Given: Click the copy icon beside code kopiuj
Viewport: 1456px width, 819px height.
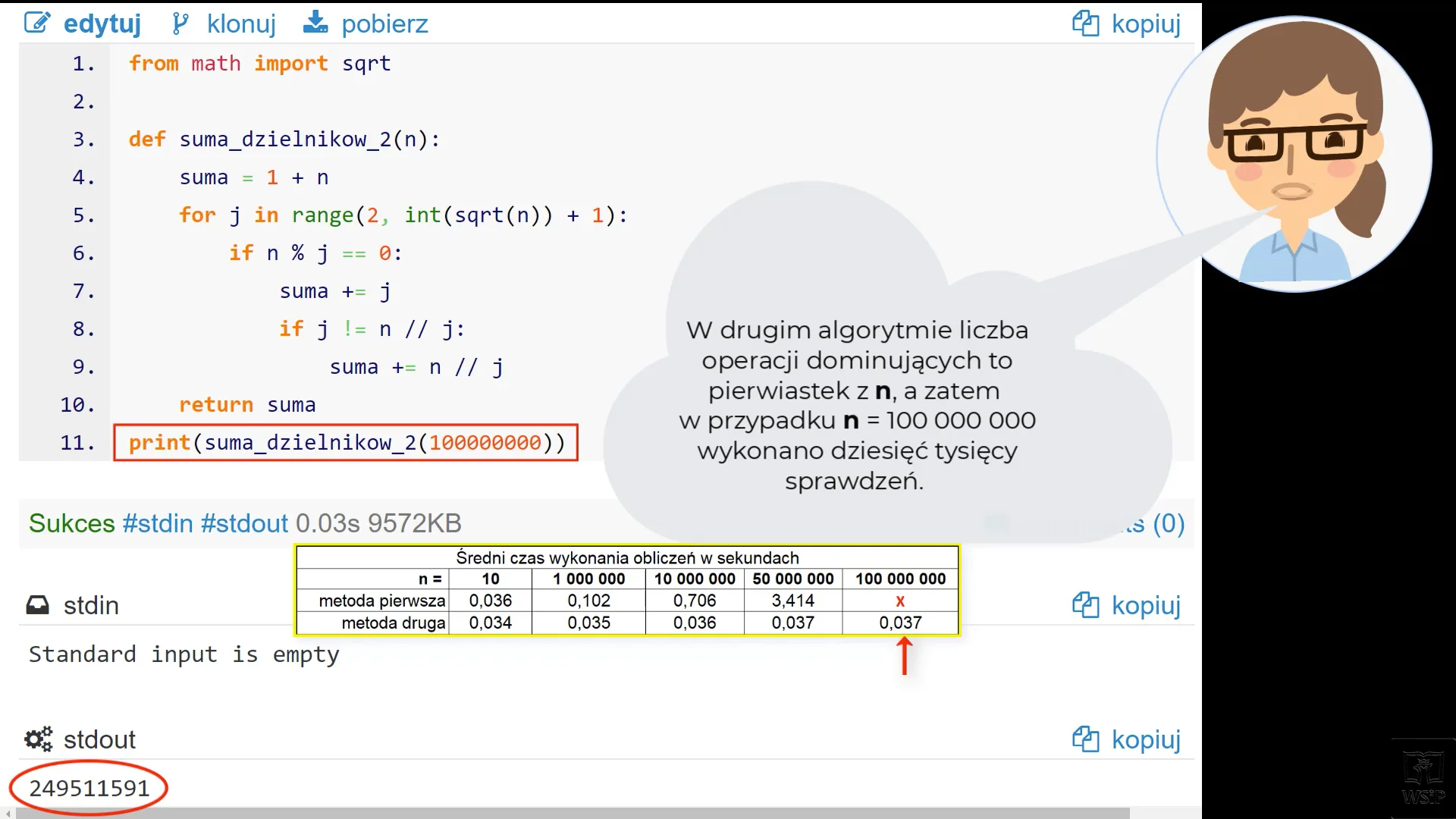Looking at the screenshot, I should tap(1085, 24).
